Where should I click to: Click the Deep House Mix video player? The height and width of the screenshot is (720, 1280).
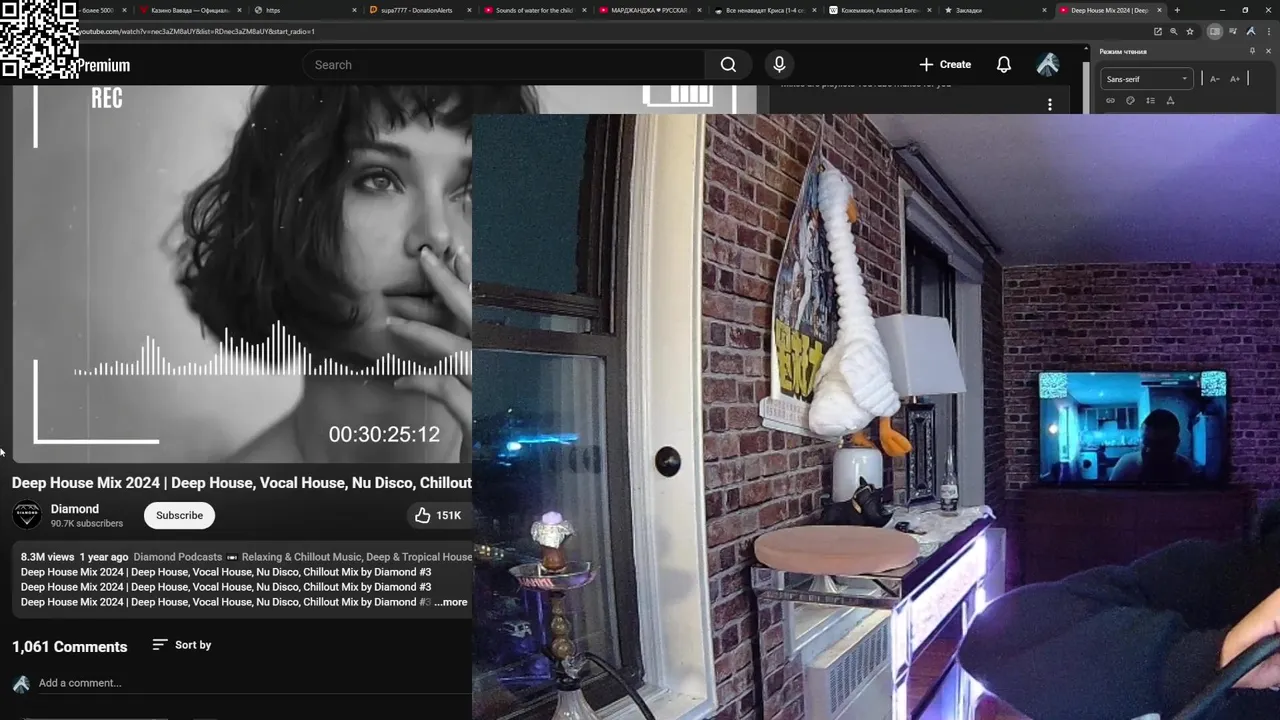tap(242, 274)
